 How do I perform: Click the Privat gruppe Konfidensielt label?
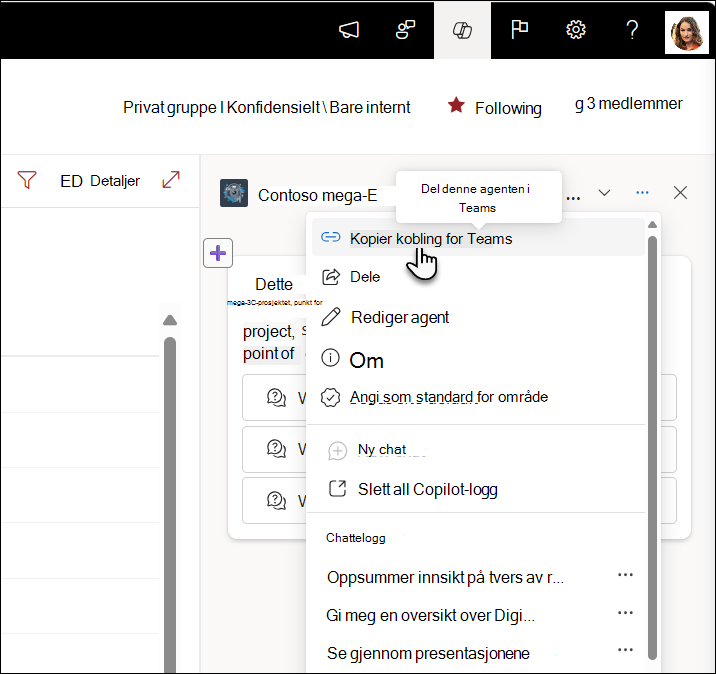(x=267, y=107)
